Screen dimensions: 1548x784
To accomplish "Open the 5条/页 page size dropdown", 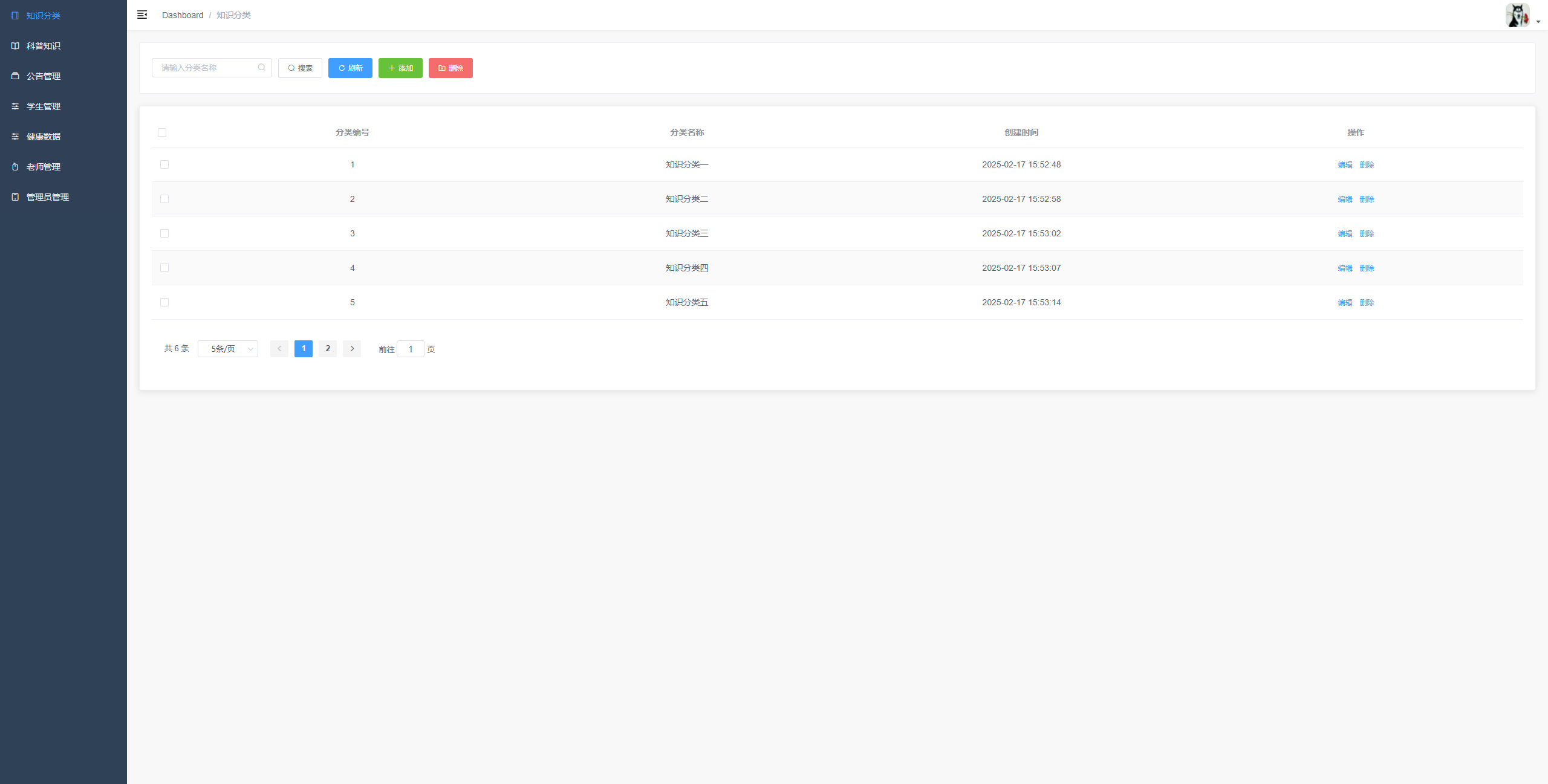I will pos(228,349).
